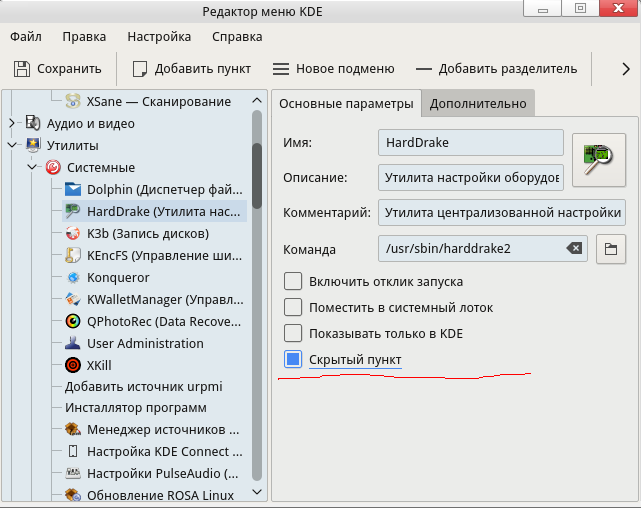Open the Файл menu
The height and width of the screenshot is (508, 641).
click(x=26, y=37)
